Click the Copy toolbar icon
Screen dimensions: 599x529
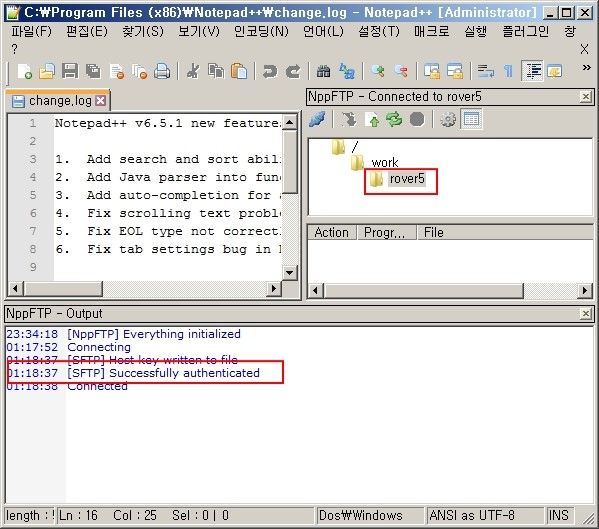pyautogui.click(x=216, y=71)
